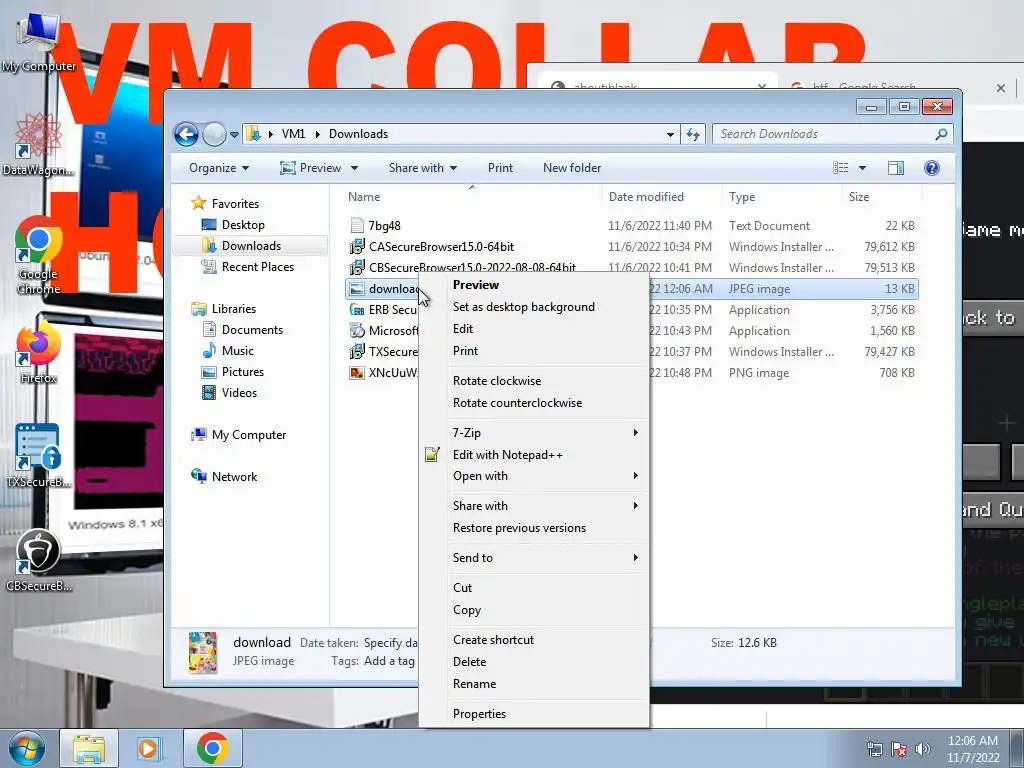This screenshot has width=1024, height=768.
Task: Sort files by Type column
Action: point(742,197)
